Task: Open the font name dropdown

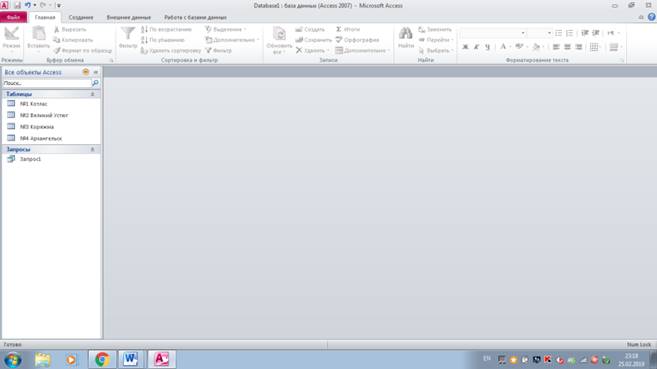Action: (x=523, y=33)
